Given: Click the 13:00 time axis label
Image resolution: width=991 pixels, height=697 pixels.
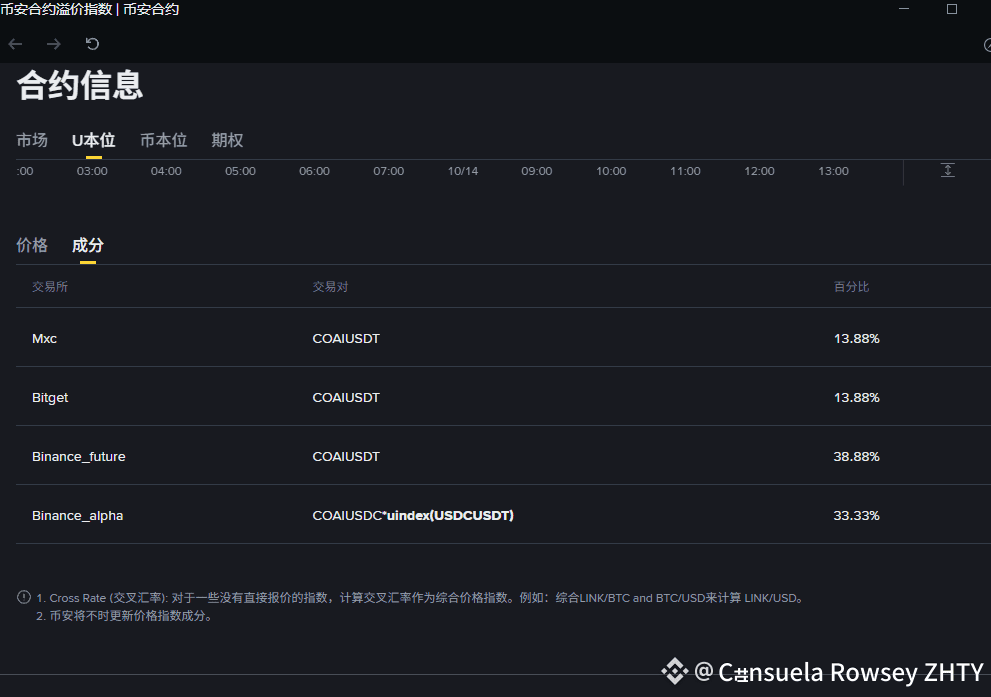Looking at the screenshot, I should click(834, 171).
